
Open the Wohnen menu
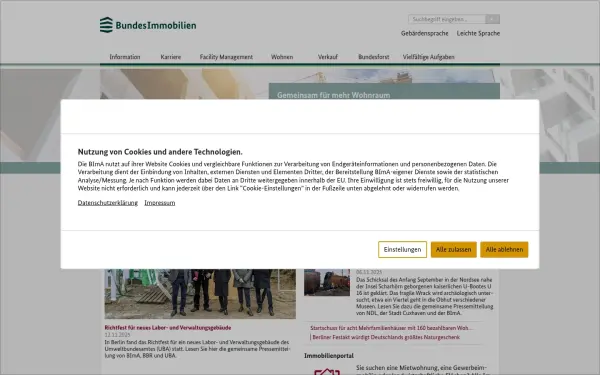(282, 57)
